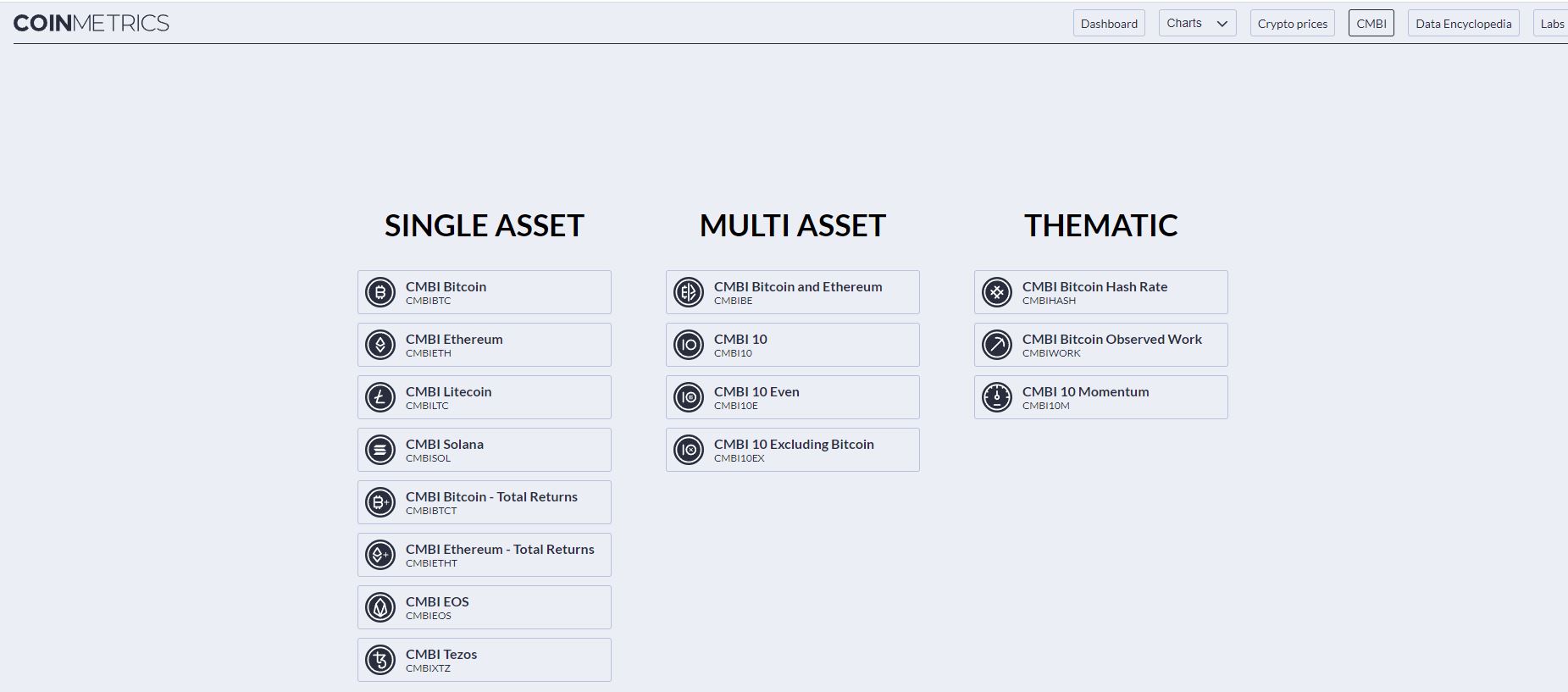Open the Crypto prices page
This screenshot has width=1568, height=692.
pos(1293,23)
